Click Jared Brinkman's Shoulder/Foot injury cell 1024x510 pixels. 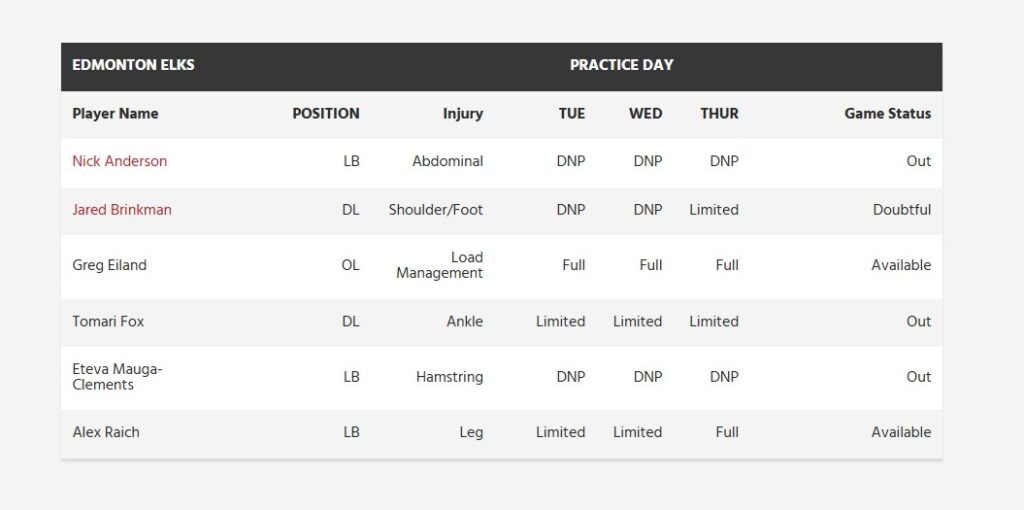[435, 210]
